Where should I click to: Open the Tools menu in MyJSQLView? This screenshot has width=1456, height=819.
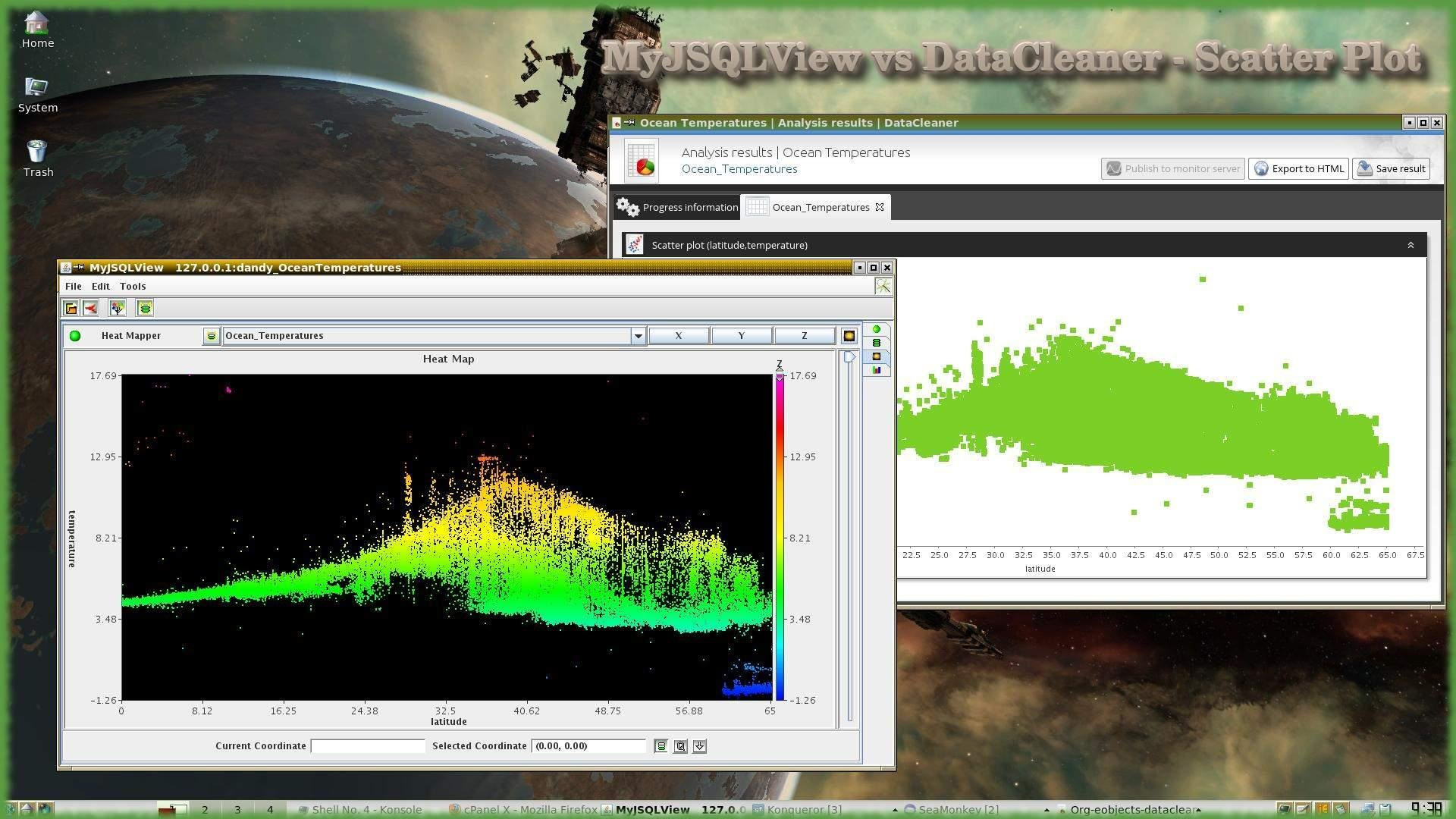tap(133, 287)
